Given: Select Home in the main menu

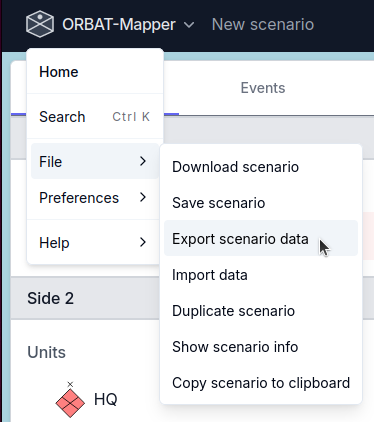Looking at the screenshot, I should [x=95, y=72].
